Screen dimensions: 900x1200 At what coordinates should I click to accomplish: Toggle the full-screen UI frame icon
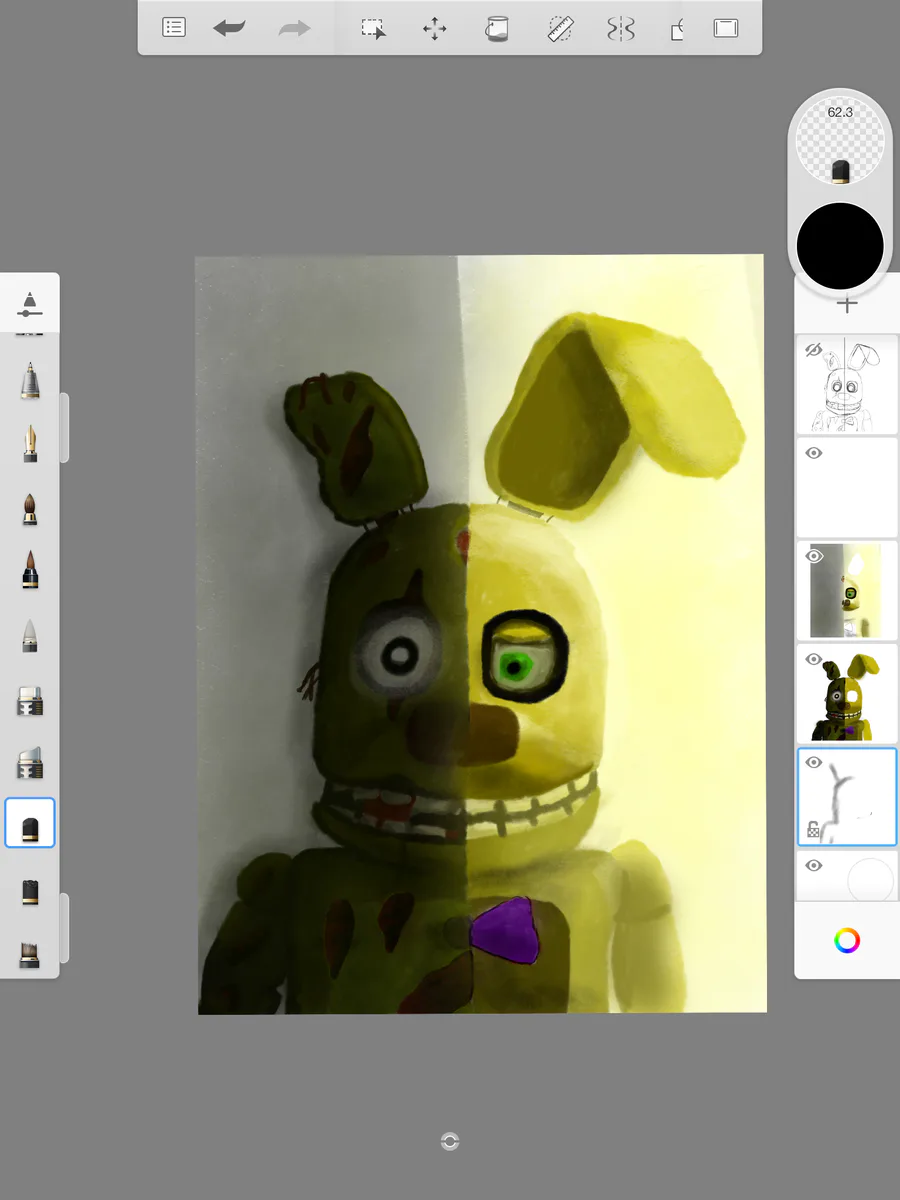tap(725, 29)
